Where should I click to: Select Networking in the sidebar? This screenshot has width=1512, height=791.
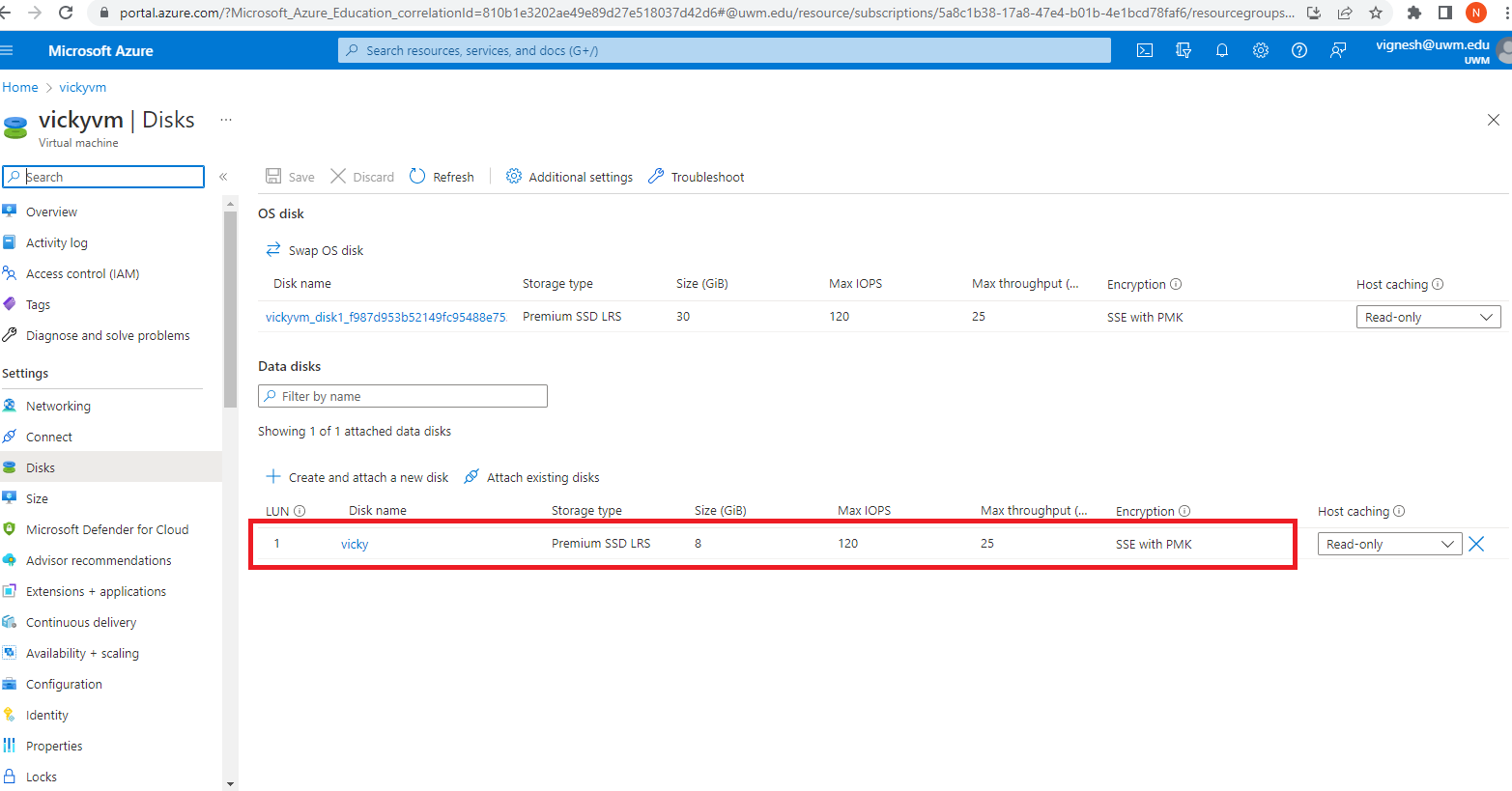pyautogui.click(x=58, y=405)
